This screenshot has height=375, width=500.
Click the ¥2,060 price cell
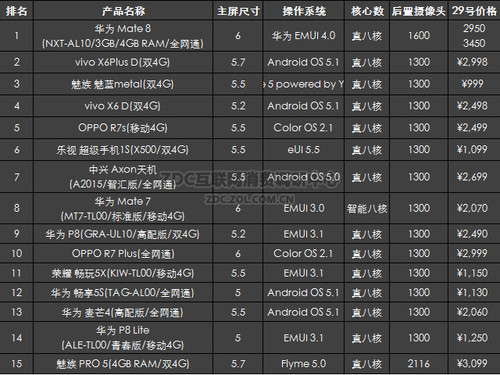pyautogui.click(x=473, y=312)
